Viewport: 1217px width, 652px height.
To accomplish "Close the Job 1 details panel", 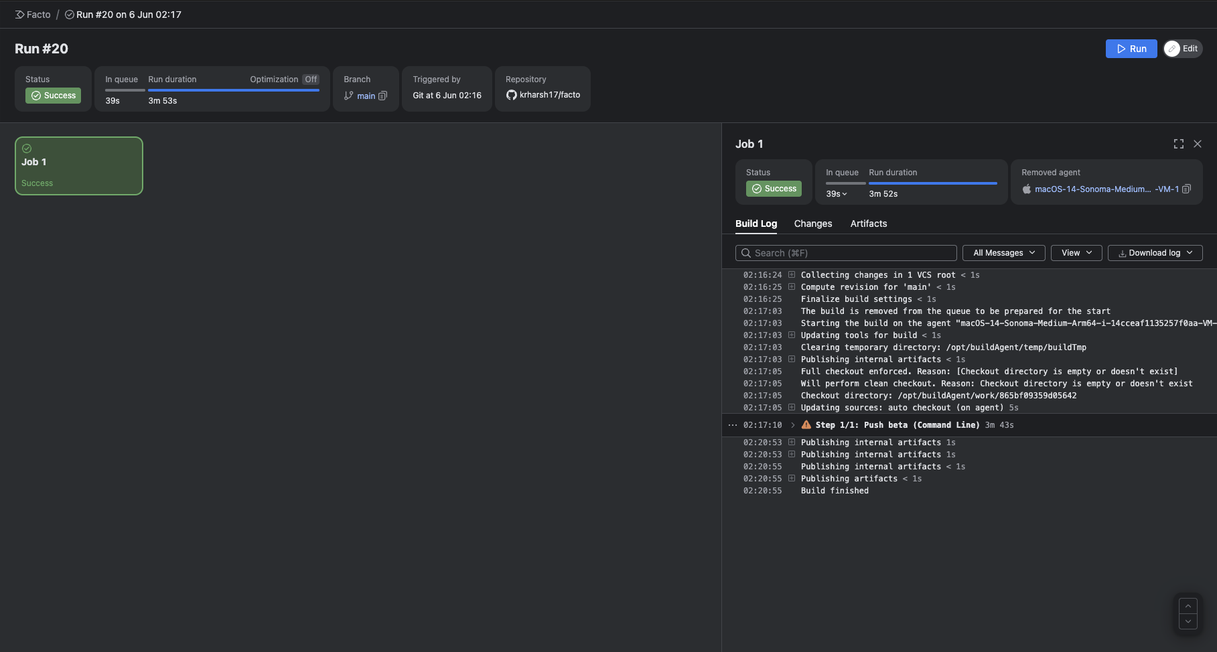I will 1198,144.
